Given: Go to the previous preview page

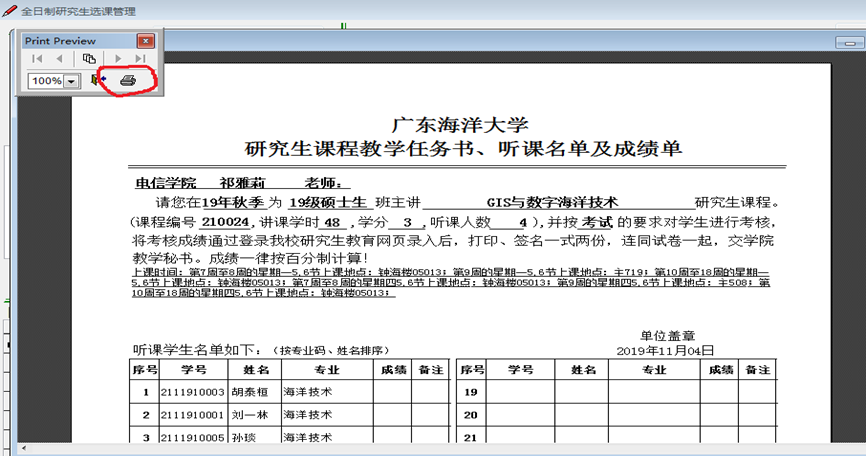Looking at the screenshot, I should point(60,60).
